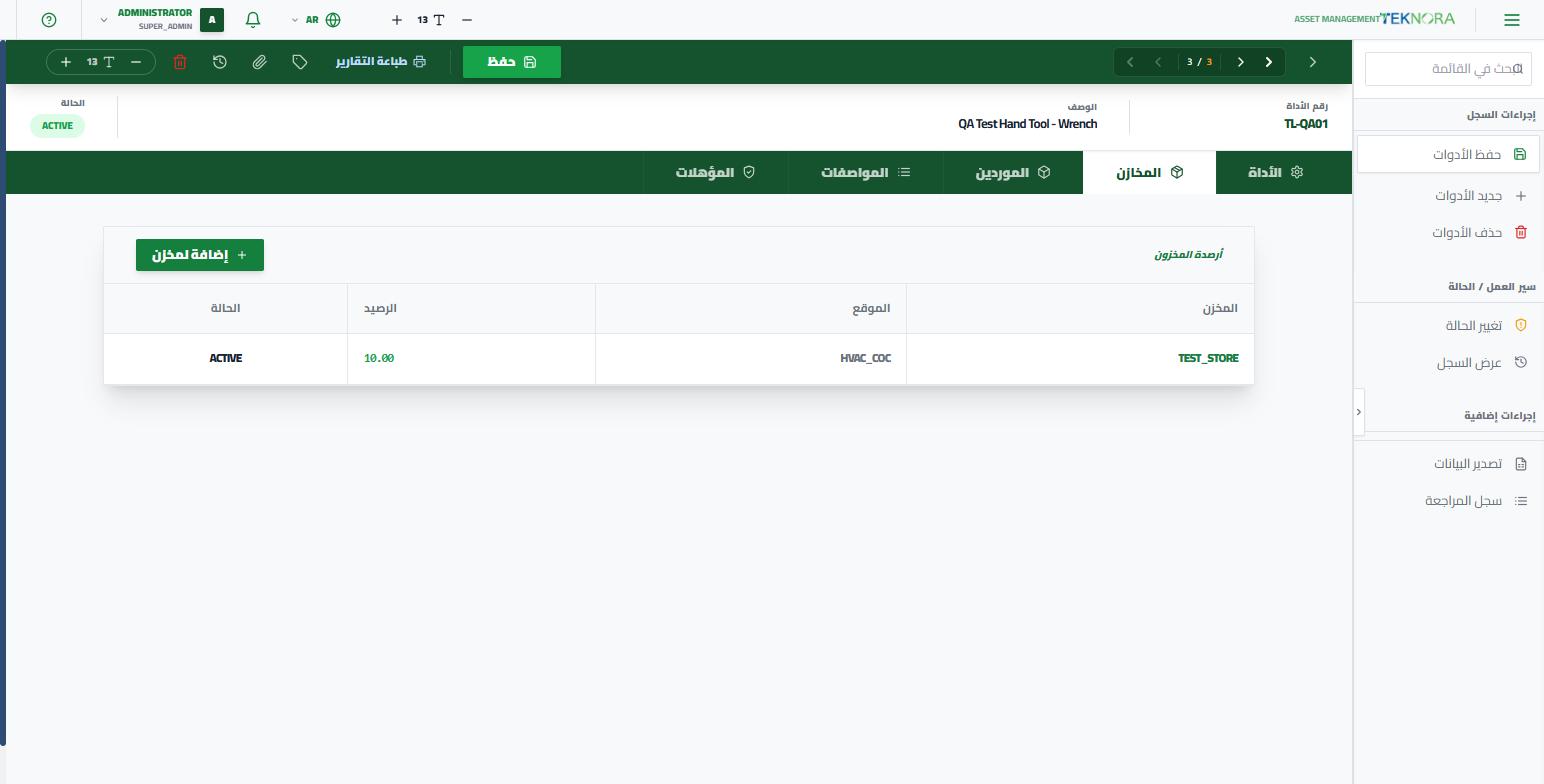Click the dim chevron at pager's left end

tap(1130, 62)
